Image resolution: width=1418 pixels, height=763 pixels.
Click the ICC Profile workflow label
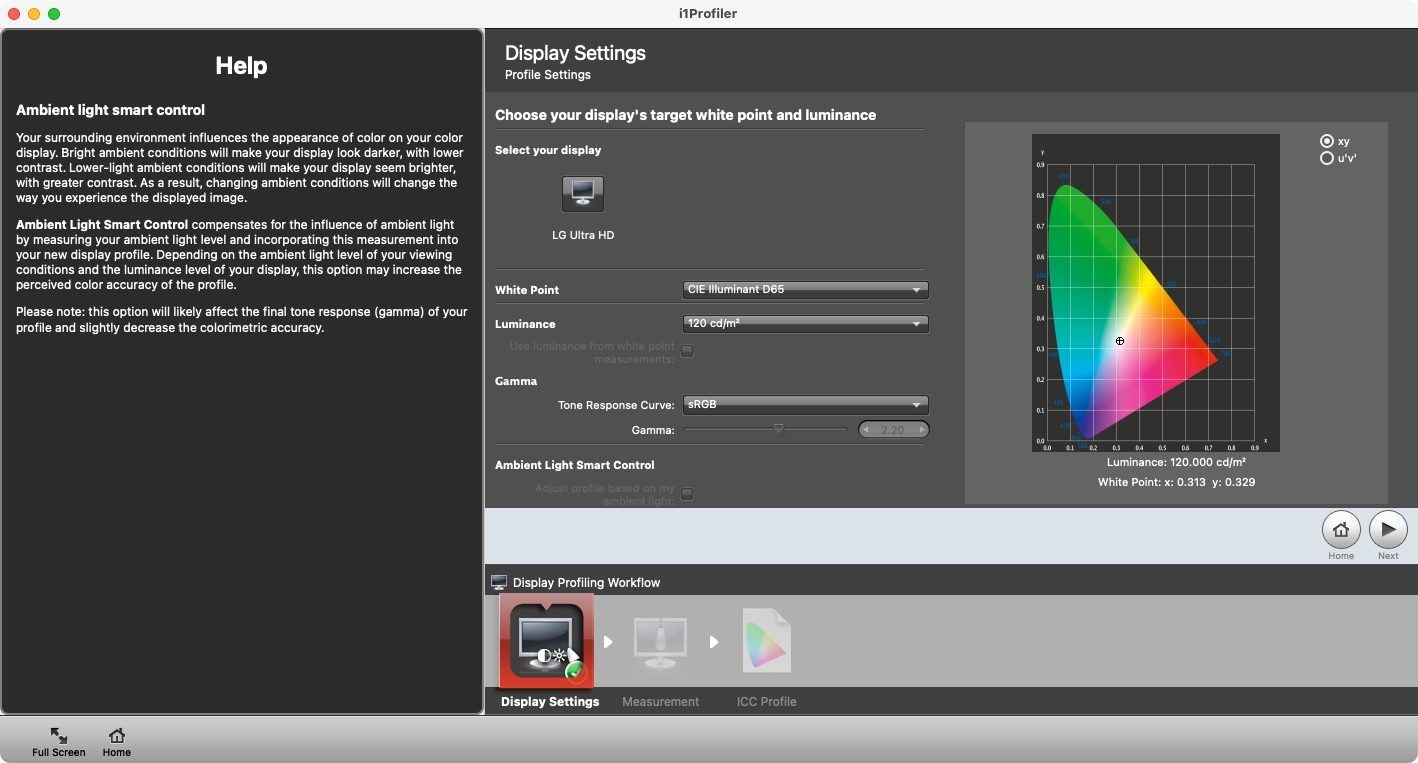point(766,701)
